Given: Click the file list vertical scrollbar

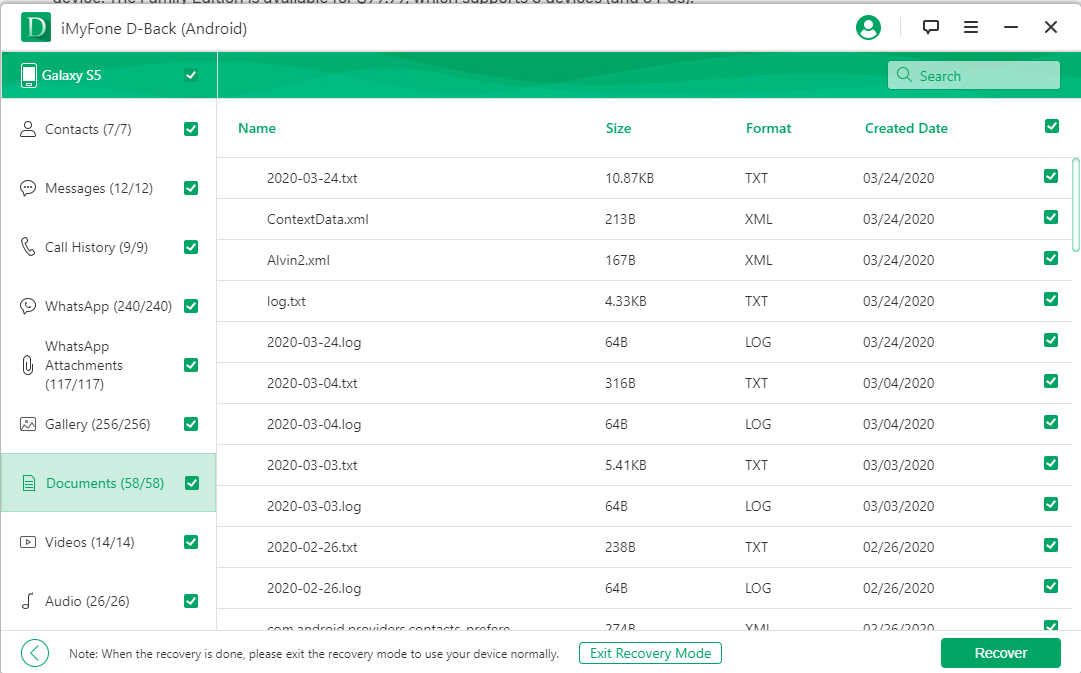Looking at the screenshot, I should coord(1075,205).
